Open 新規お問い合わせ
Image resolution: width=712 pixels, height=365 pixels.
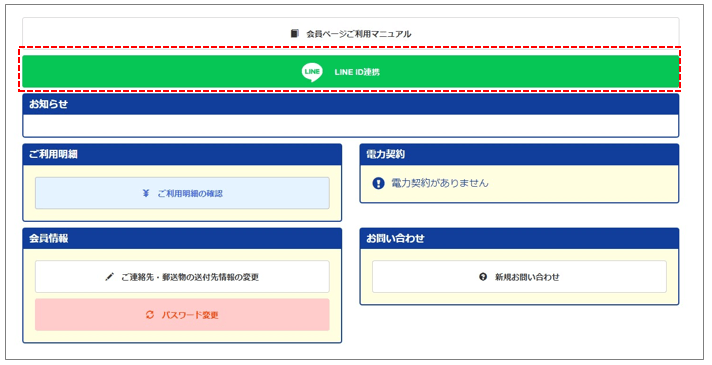519,276
